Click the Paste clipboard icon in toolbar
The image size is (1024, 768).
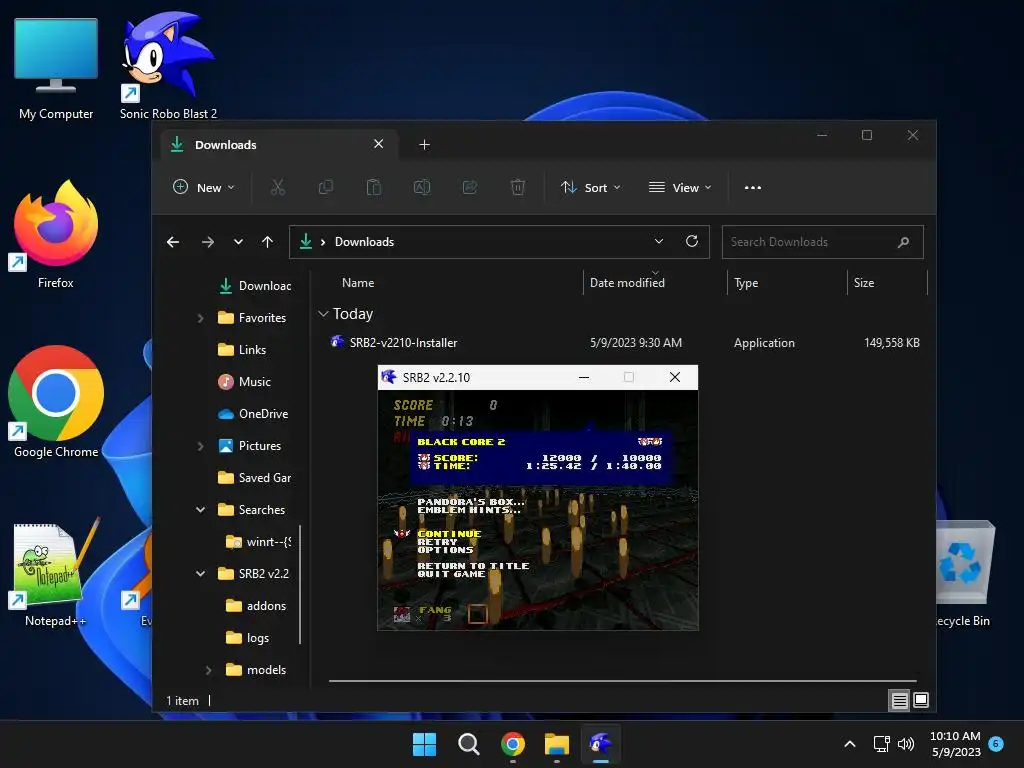click(x=374, y=187)
